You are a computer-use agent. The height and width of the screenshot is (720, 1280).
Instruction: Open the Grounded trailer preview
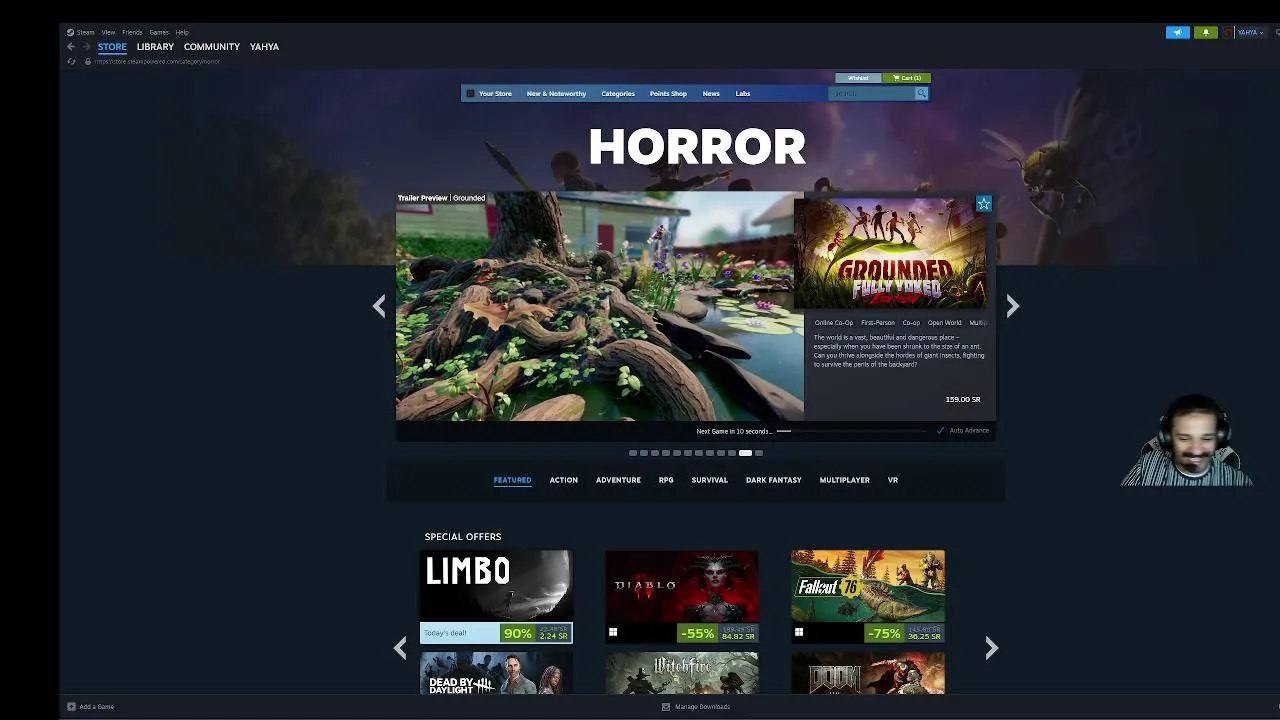tap(600, 306)
